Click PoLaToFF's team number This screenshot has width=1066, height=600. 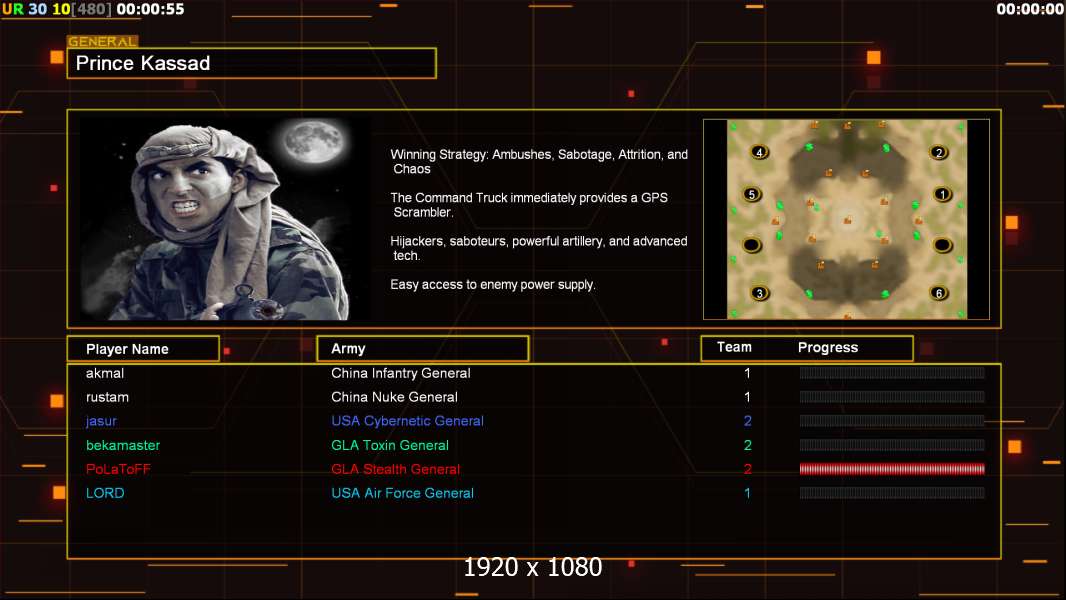click(747, 469)
